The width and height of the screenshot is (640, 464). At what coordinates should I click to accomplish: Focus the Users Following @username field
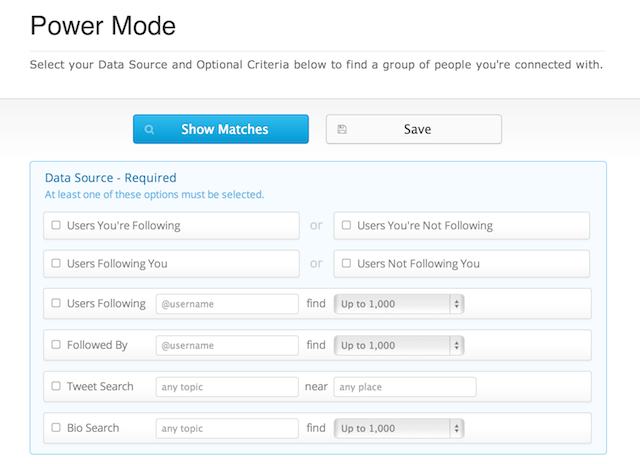[227, 303]
